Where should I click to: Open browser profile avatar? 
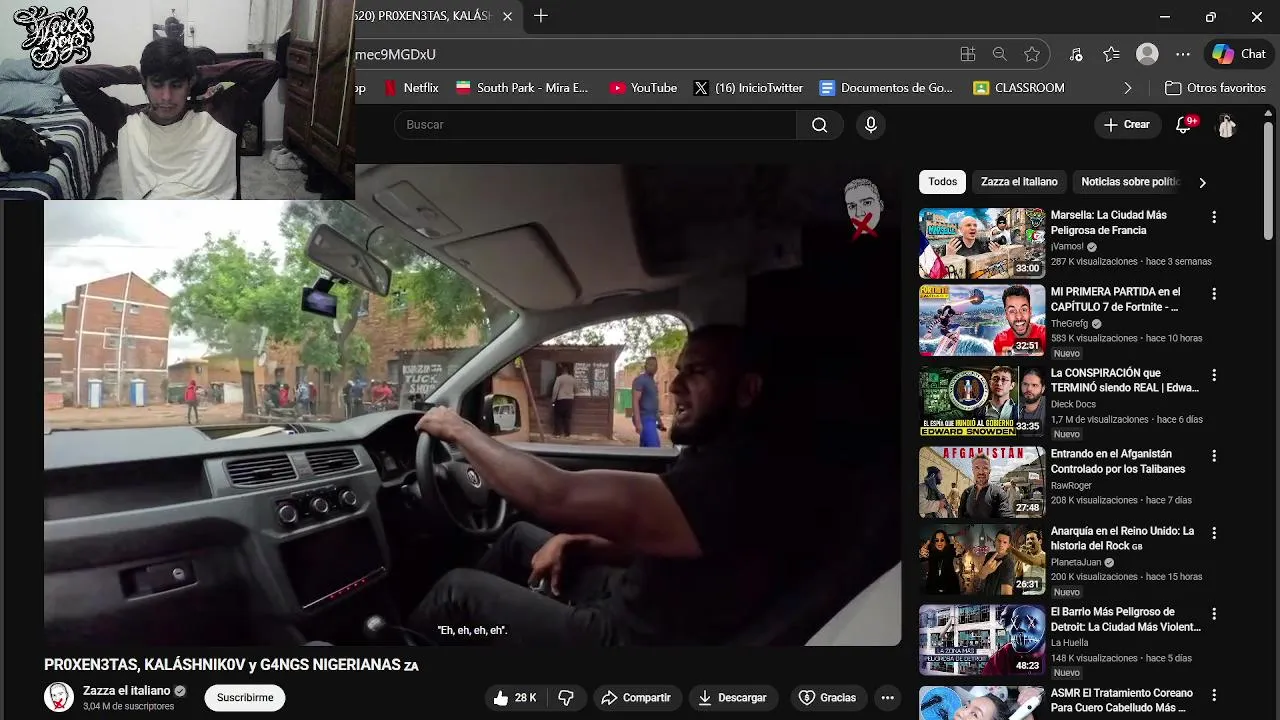tap(1147, 54)
